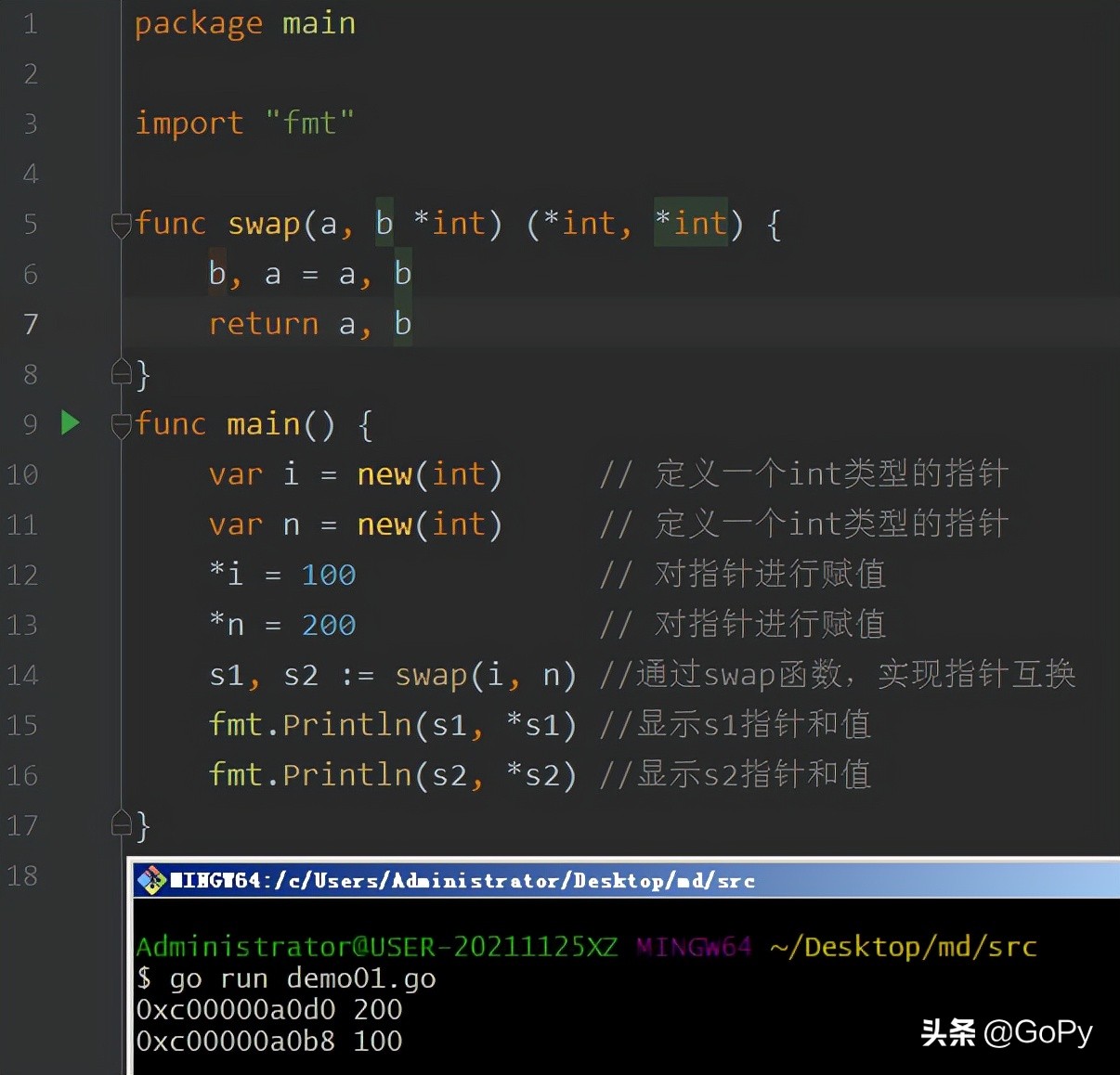Click swap(i, n) call on line 14
1120x1075 pixels.
(x=486, y=675)
